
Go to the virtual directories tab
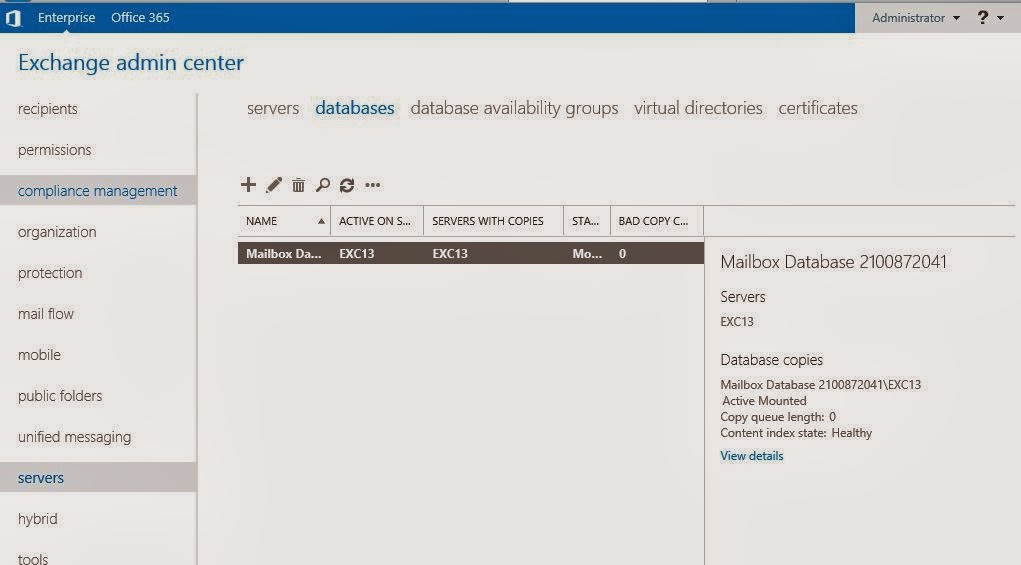coord(698,108)
